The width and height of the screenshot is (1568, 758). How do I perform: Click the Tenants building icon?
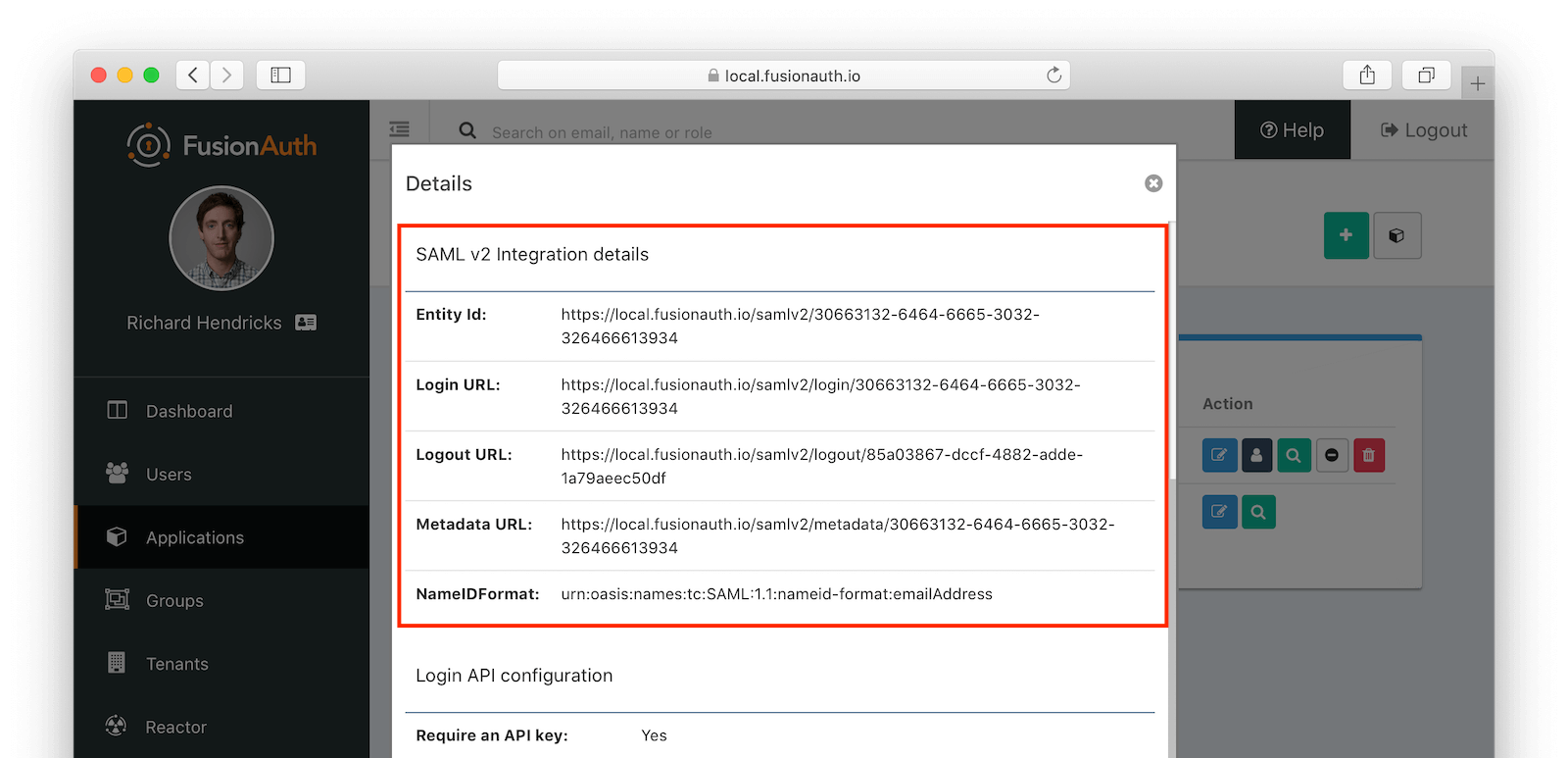coord(117,663)
